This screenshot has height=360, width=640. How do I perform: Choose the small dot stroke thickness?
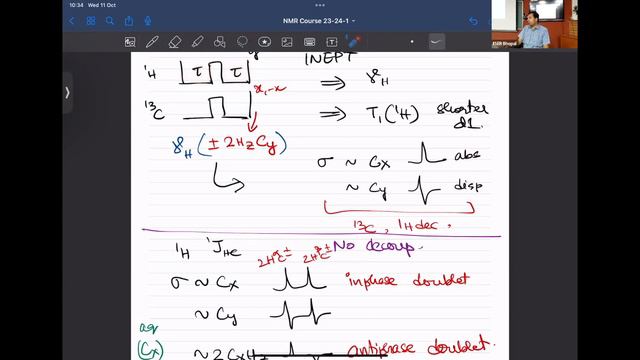[412, 42]
